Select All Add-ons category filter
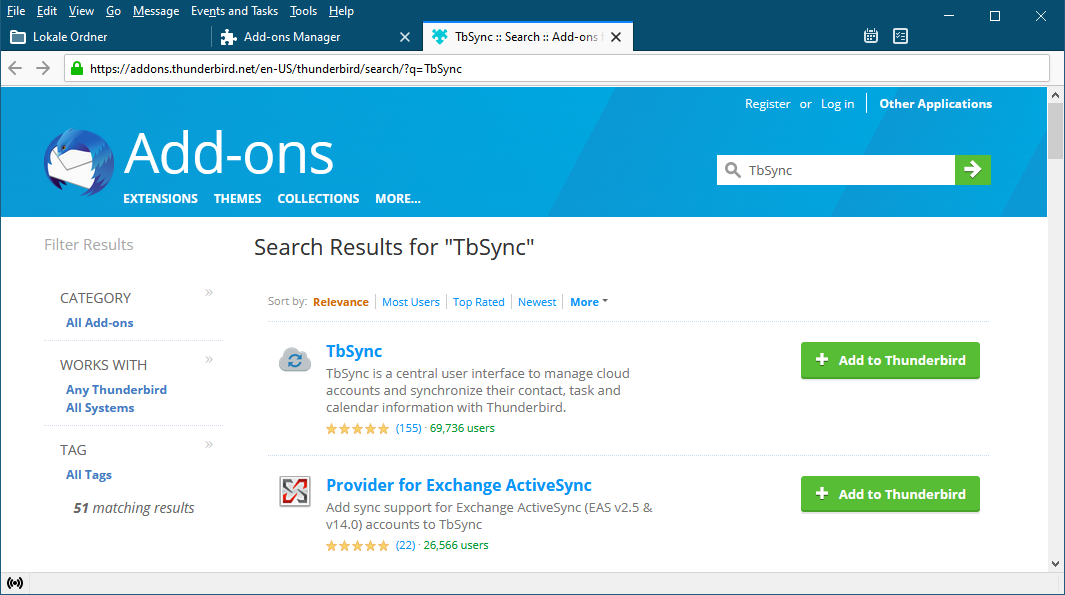The image size is (1065, 595). coord(100,323)
